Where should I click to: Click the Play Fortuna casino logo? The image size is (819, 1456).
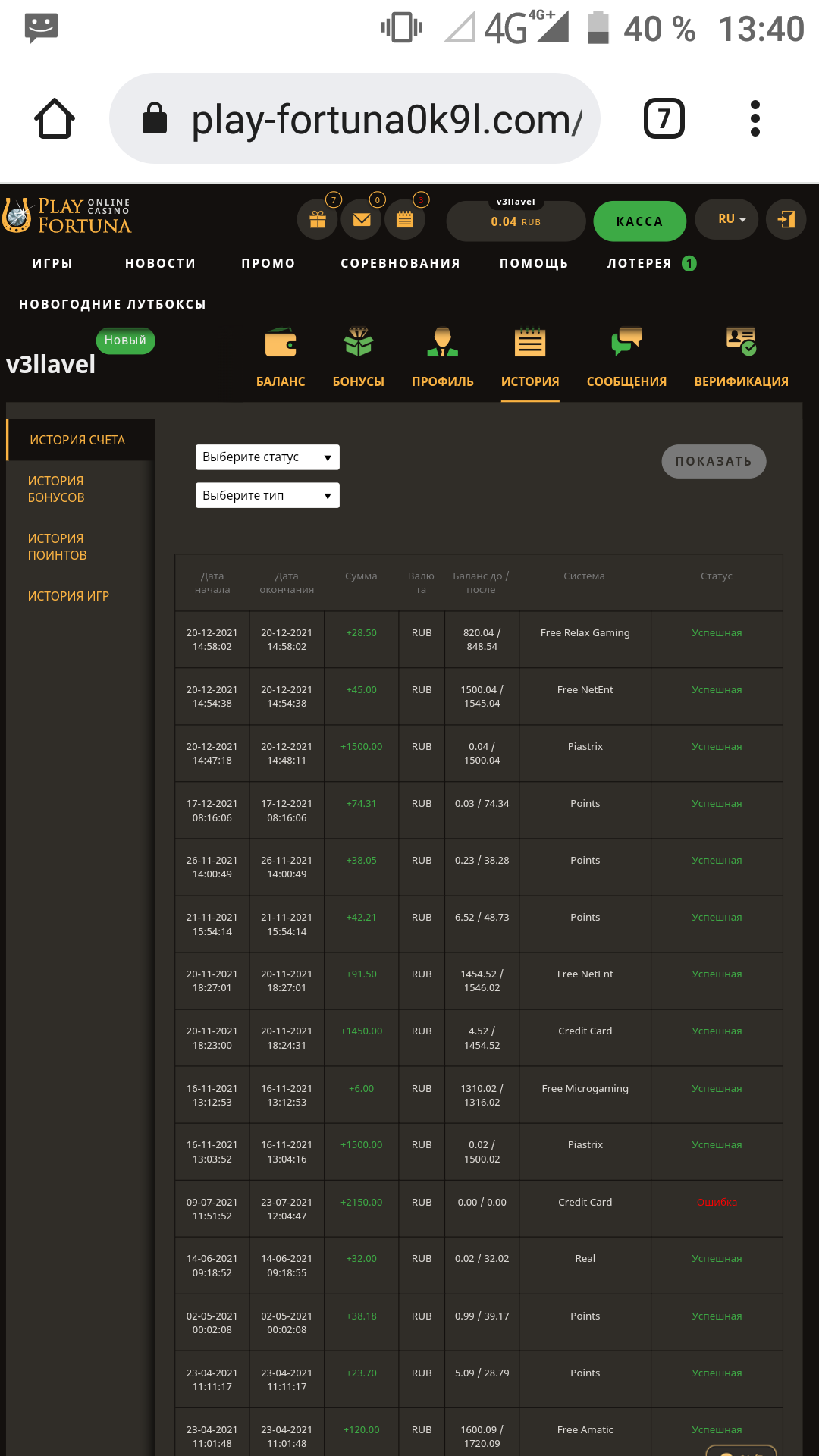coord(67,216)
